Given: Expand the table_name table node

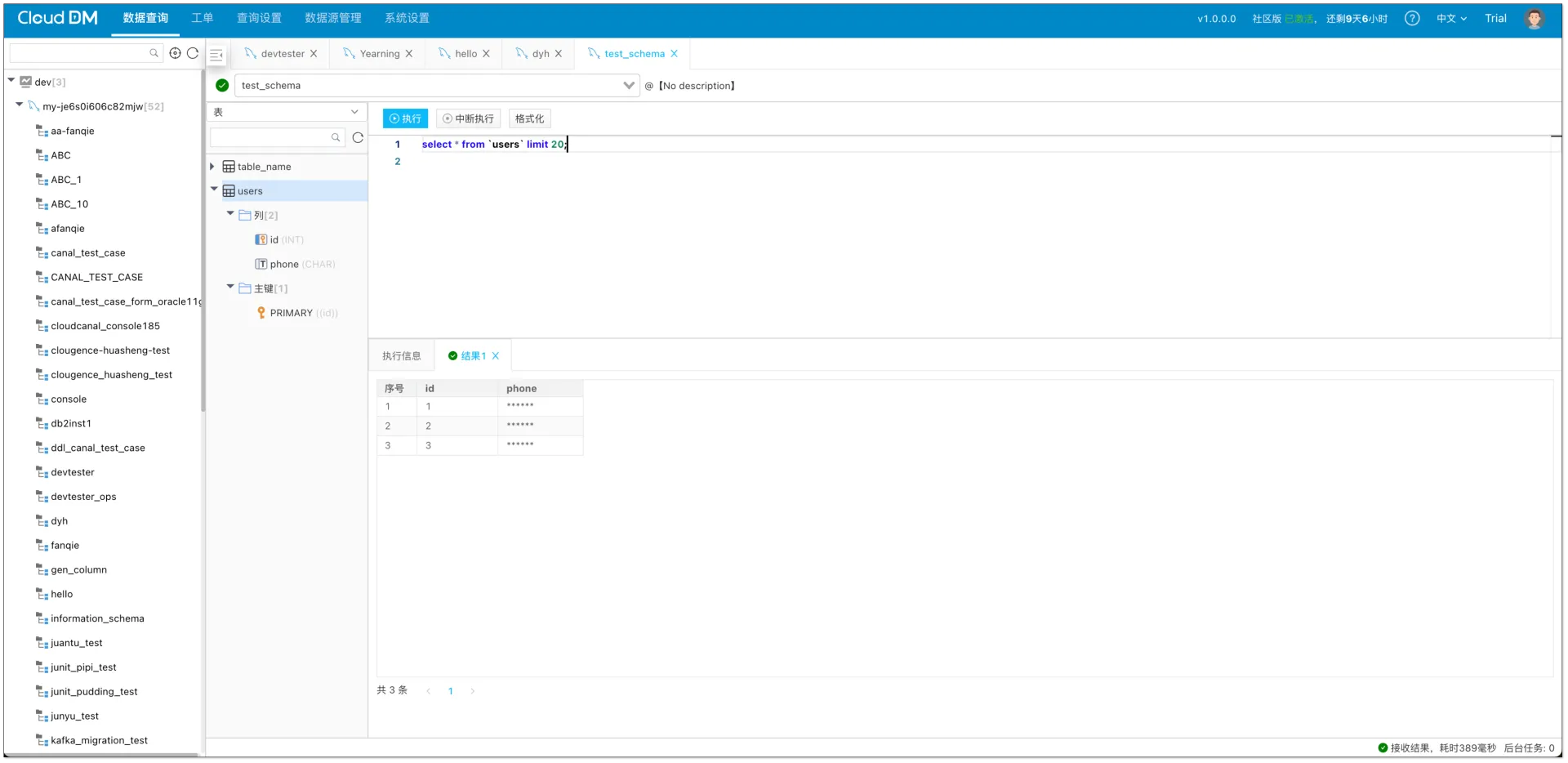Looking at the screenshot, I should [212, 167].
